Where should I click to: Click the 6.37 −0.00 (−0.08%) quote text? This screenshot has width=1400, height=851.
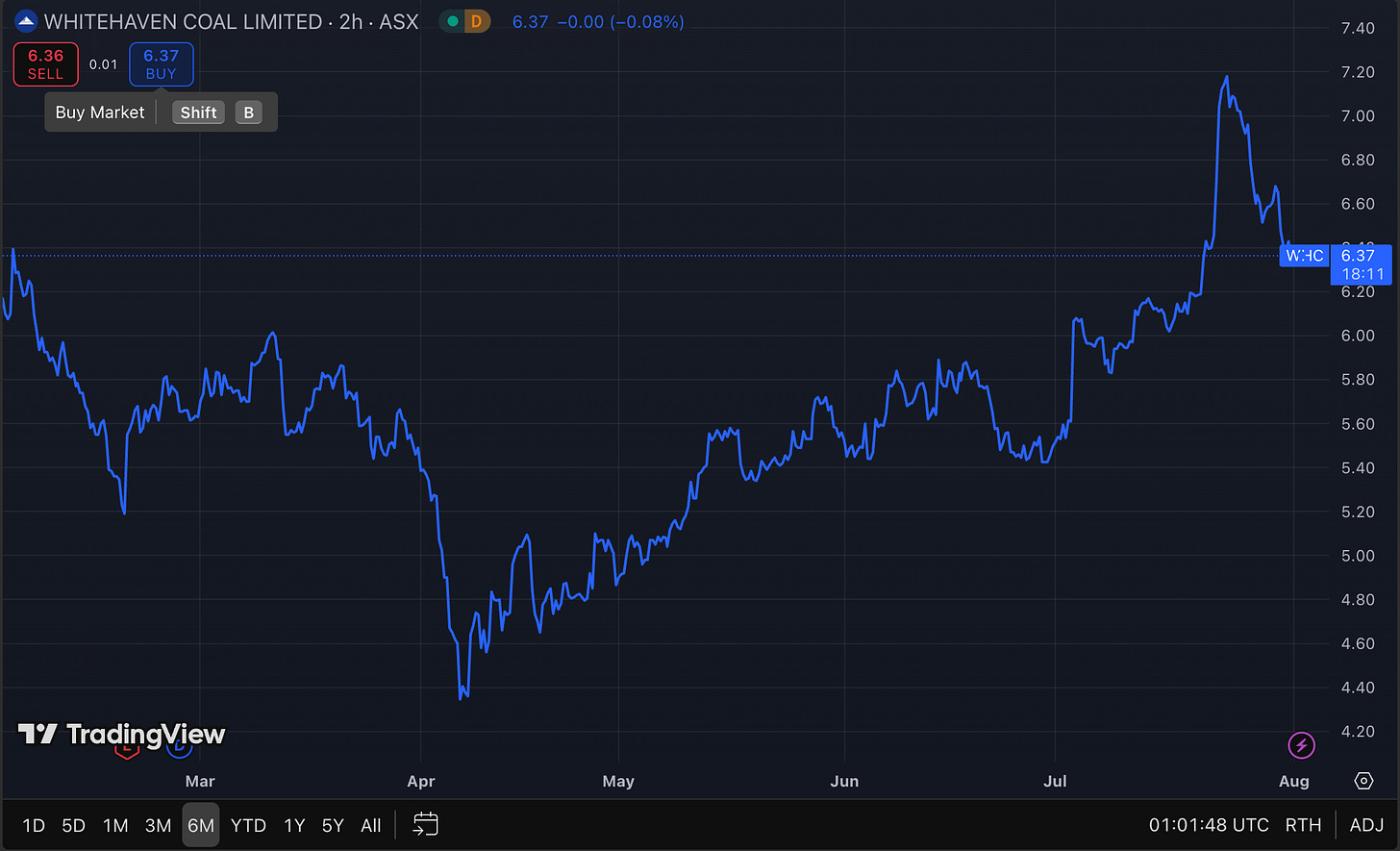(x=598, y=21)
